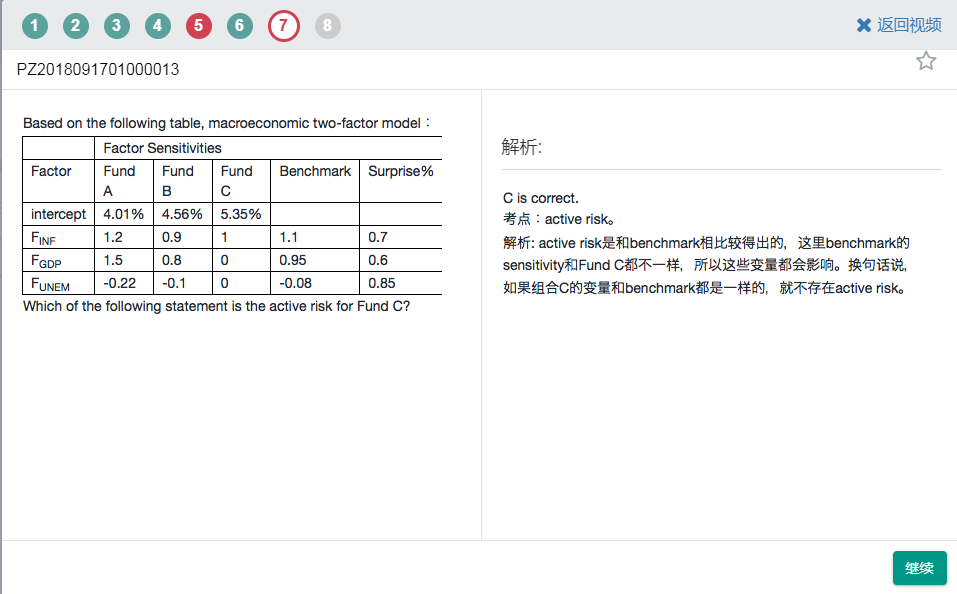957x594 pixels.
Task: Bookmark the question with the star icon
Action: point(926,62)
